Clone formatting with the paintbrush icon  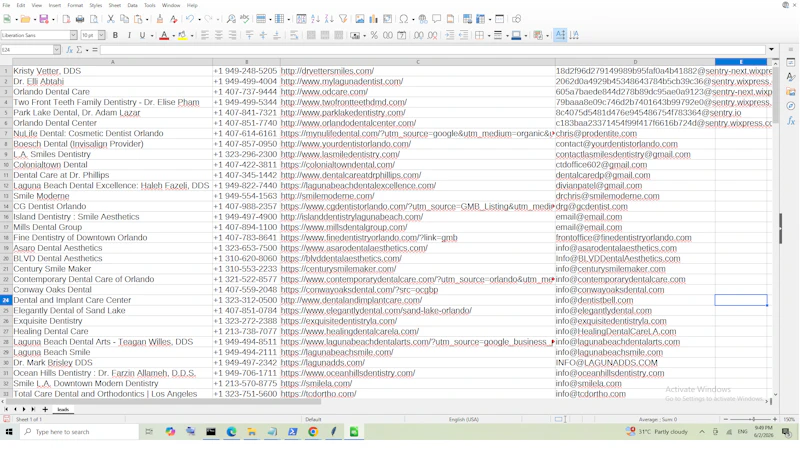[x=160, y=19]
